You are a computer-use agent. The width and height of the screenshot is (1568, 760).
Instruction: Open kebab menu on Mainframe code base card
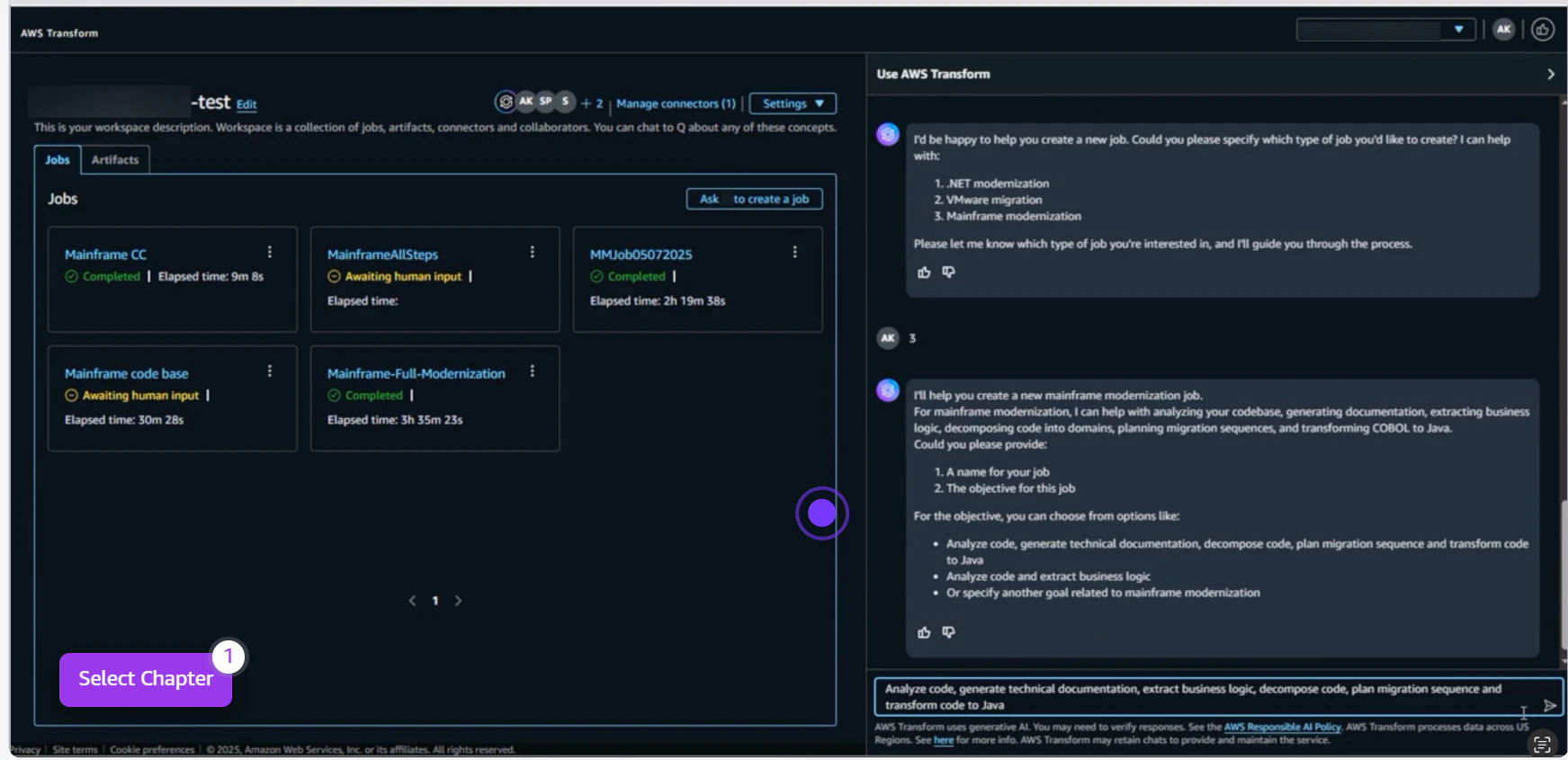click(x=269, y=371)
